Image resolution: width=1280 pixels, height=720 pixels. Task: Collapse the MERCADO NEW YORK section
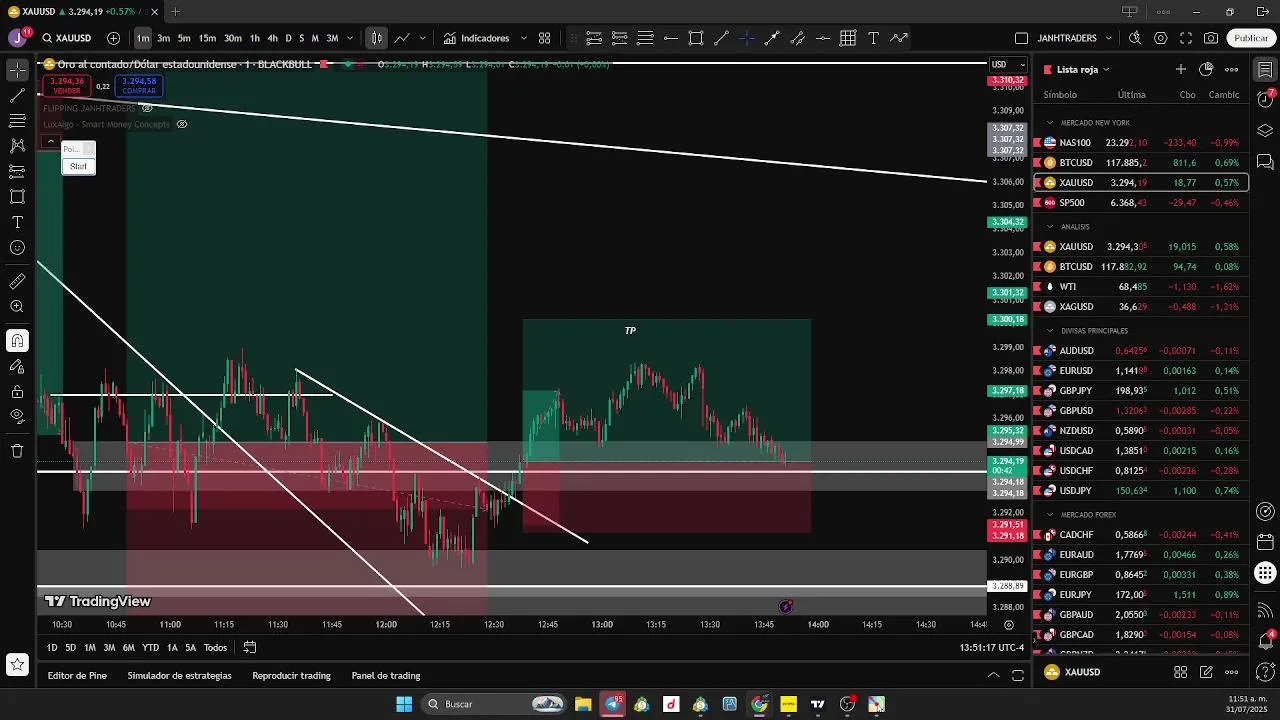1050,123
